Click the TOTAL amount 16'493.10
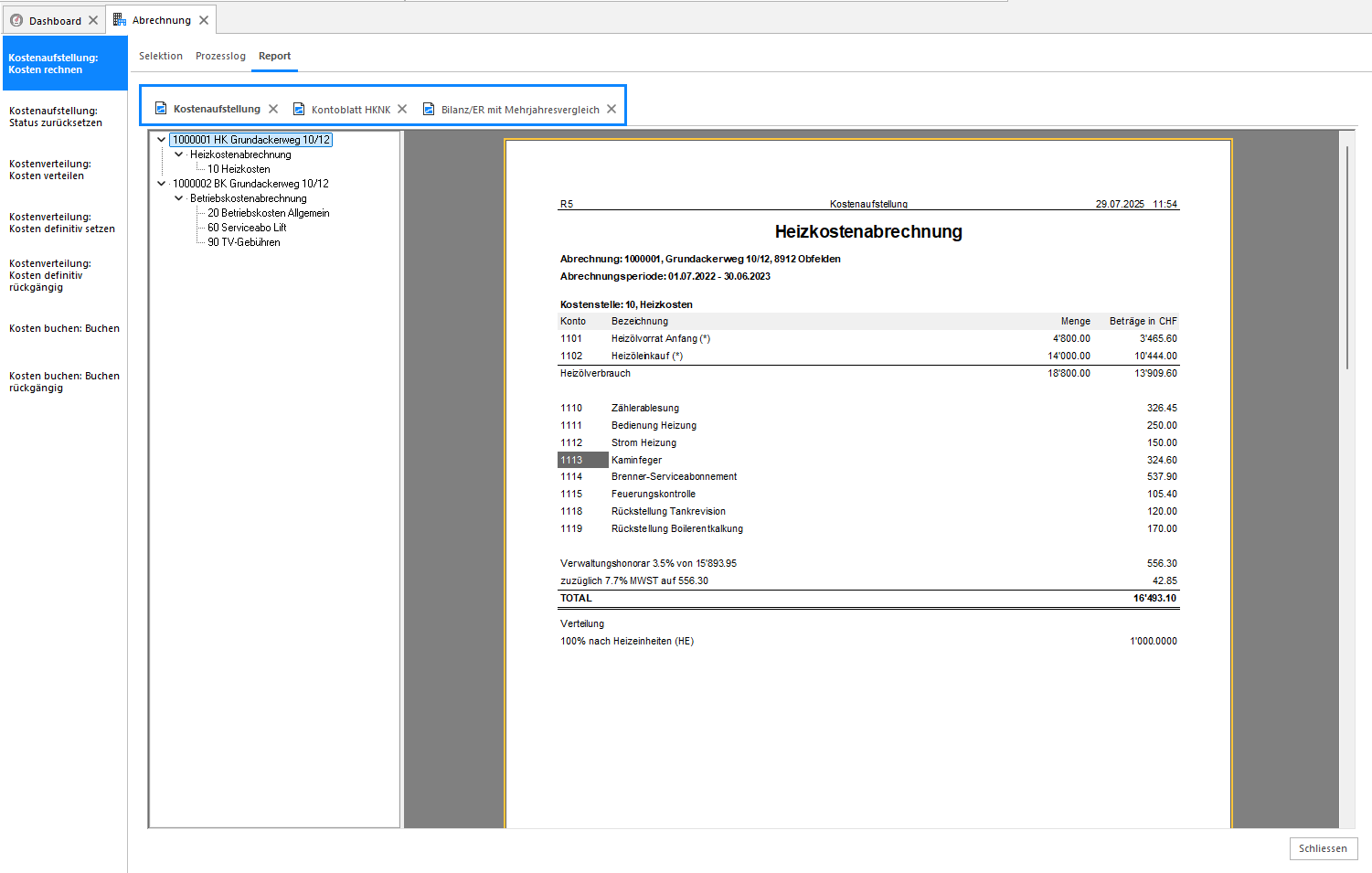Viewport: 1372px width, 873px height. (1155, 598)
